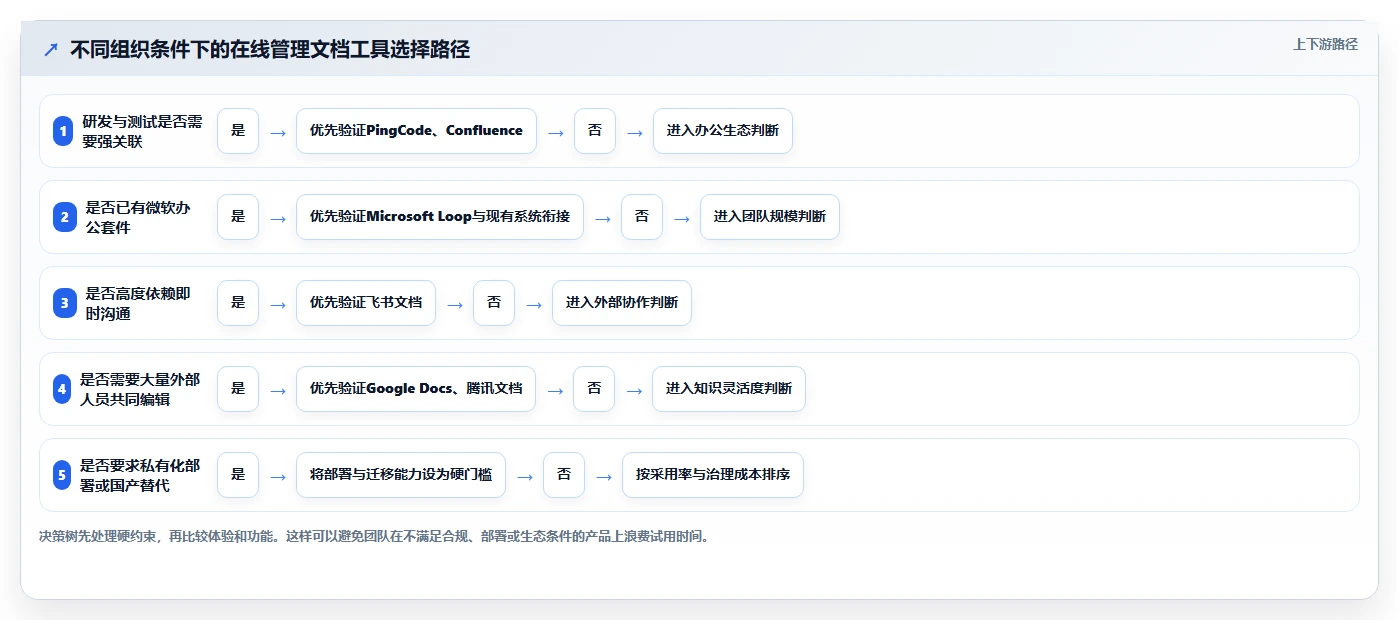The image size is (1399, 620).
Task: Click 否 box in the 外部人员共同编辑 row
Action: coord(594,389)
